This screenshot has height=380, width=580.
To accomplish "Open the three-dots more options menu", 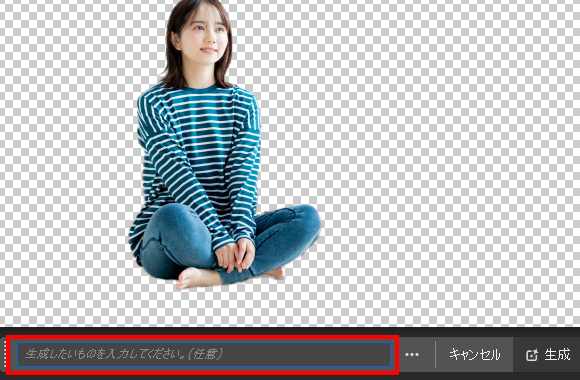I will coord(412,355).
